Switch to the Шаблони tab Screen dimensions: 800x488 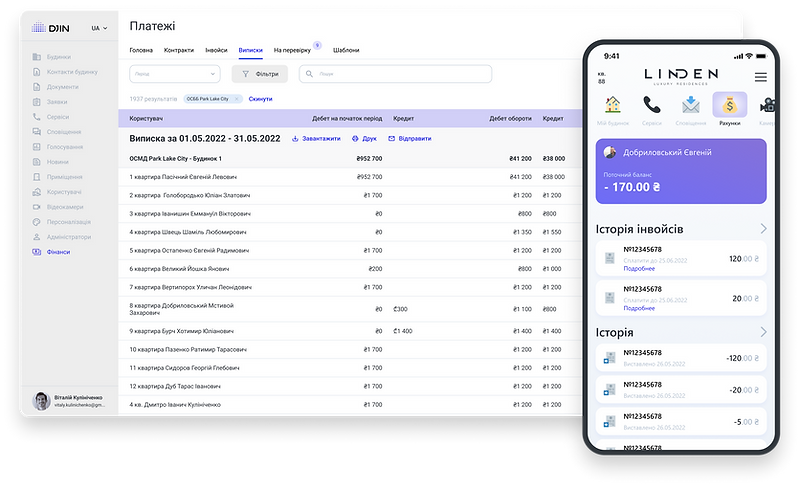click(x=346, y=50)
